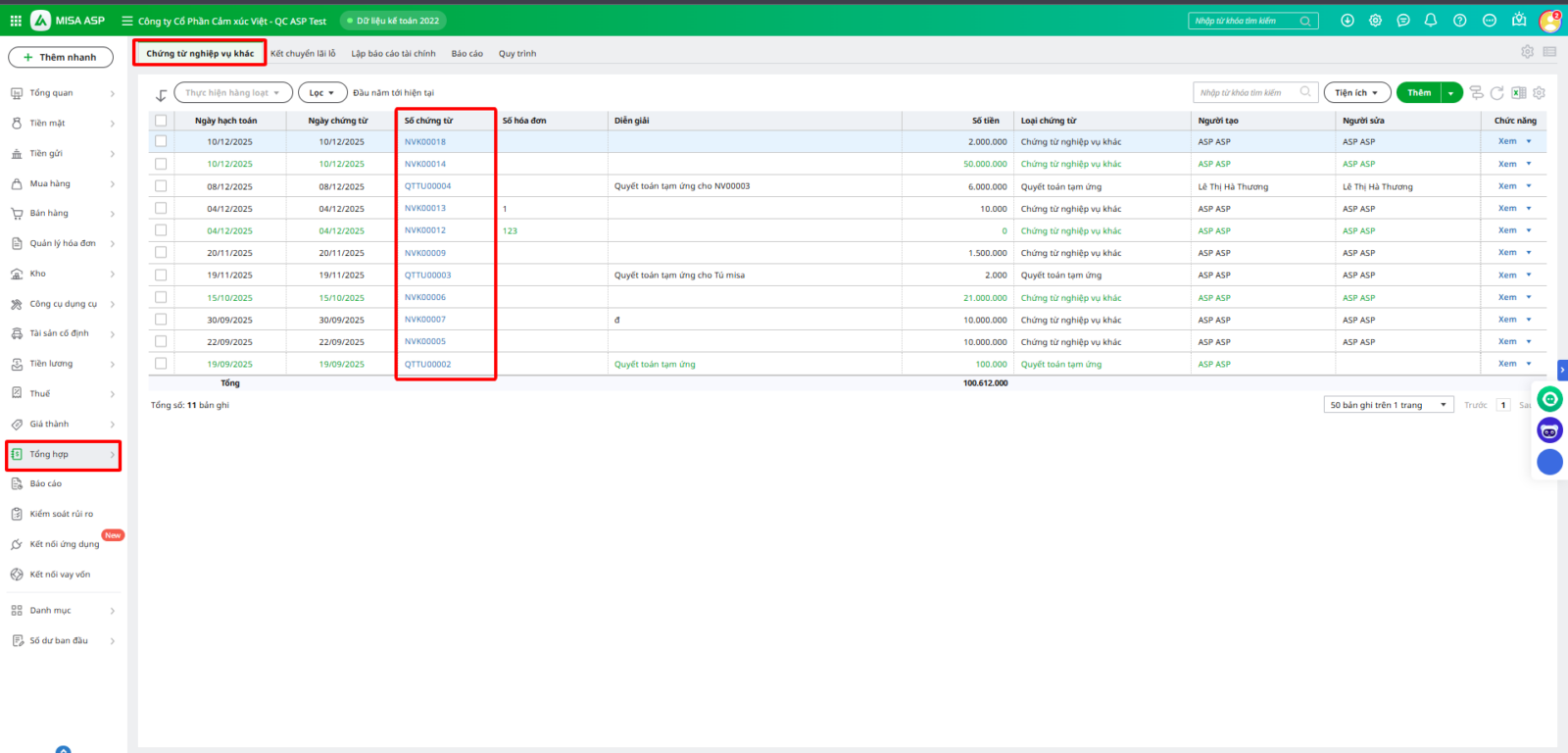Select the checkbox for QTTU00004 row

161,186
